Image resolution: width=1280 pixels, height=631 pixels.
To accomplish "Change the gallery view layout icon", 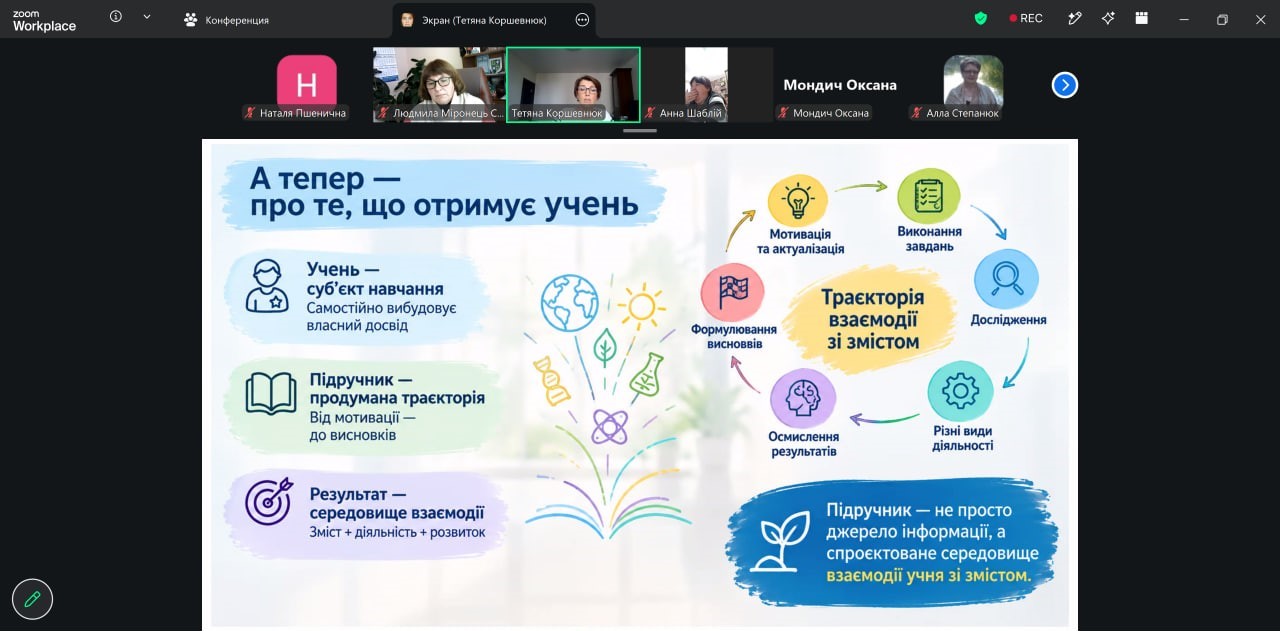I will click(1141, 18).
